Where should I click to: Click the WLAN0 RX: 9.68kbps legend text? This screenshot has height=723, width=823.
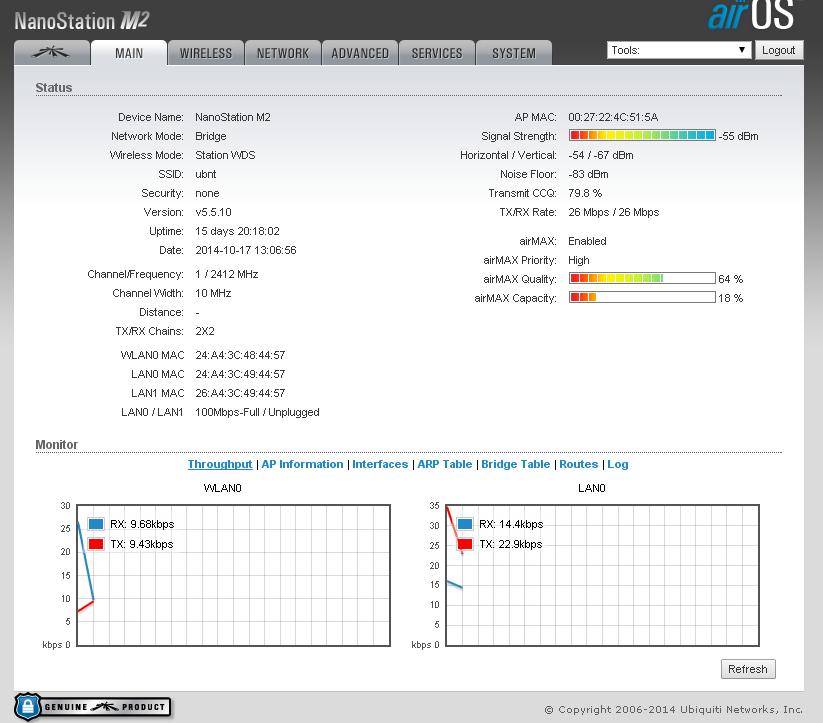tap(142, 524)
